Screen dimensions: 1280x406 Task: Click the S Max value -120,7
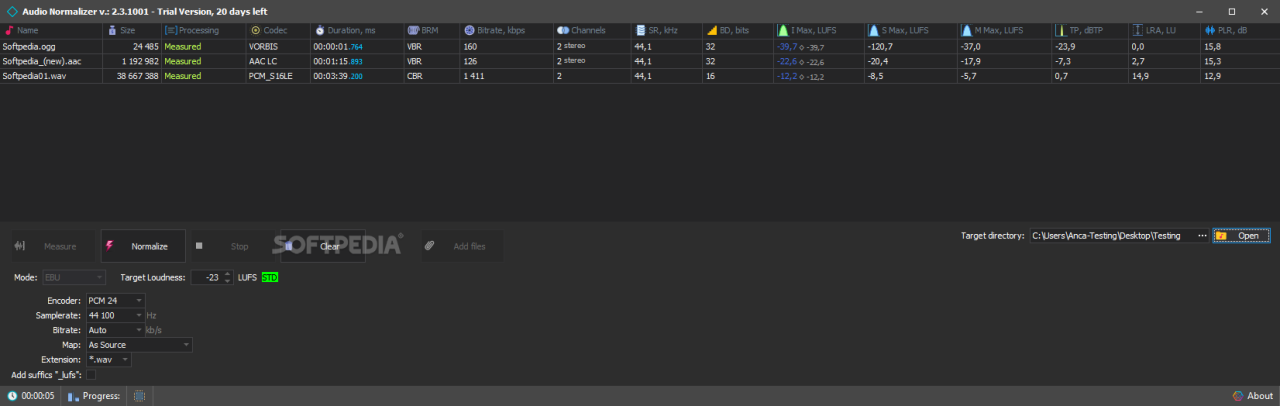pos(911,47)
